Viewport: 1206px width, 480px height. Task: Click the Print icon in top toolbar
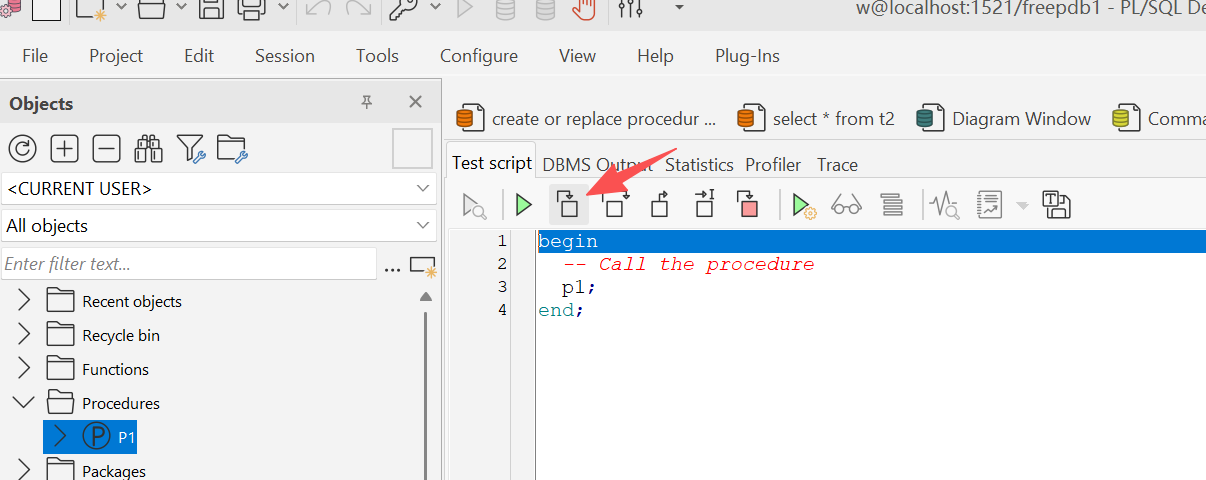tap(251, 10)
